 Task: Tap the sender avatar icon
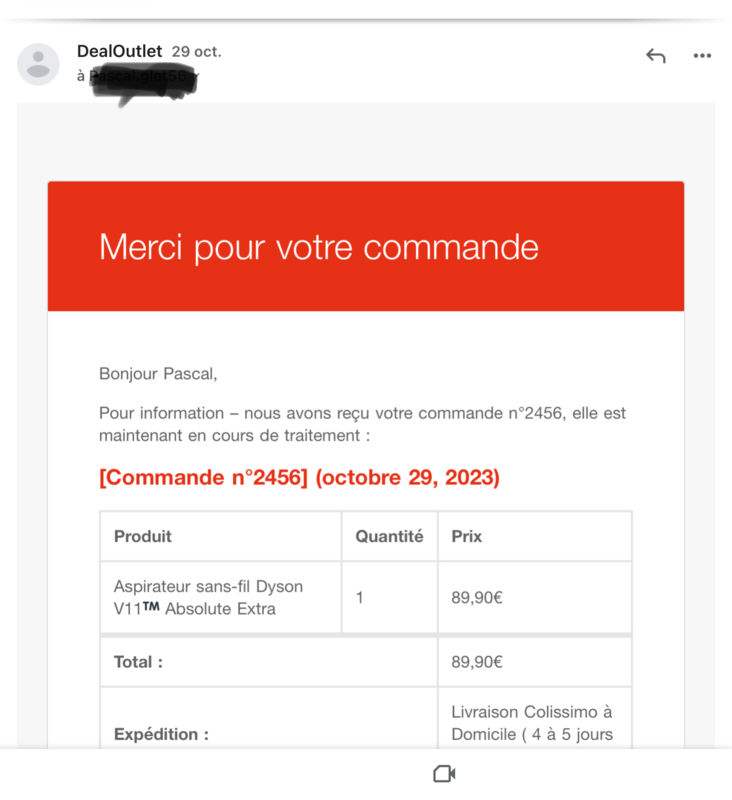point(38,64)
